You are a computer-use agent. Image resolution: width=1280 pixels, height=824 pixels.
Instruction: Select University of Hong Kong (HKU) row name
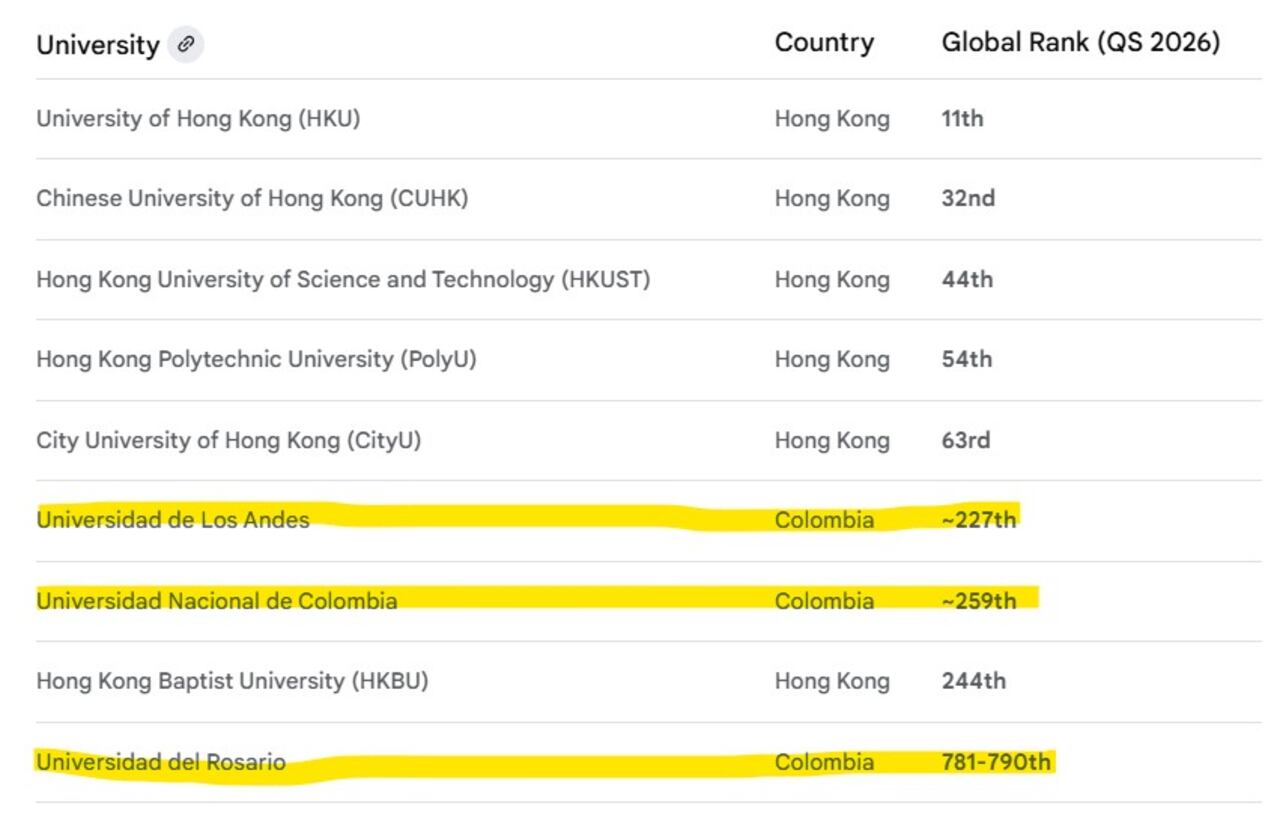tap(198, 119)
